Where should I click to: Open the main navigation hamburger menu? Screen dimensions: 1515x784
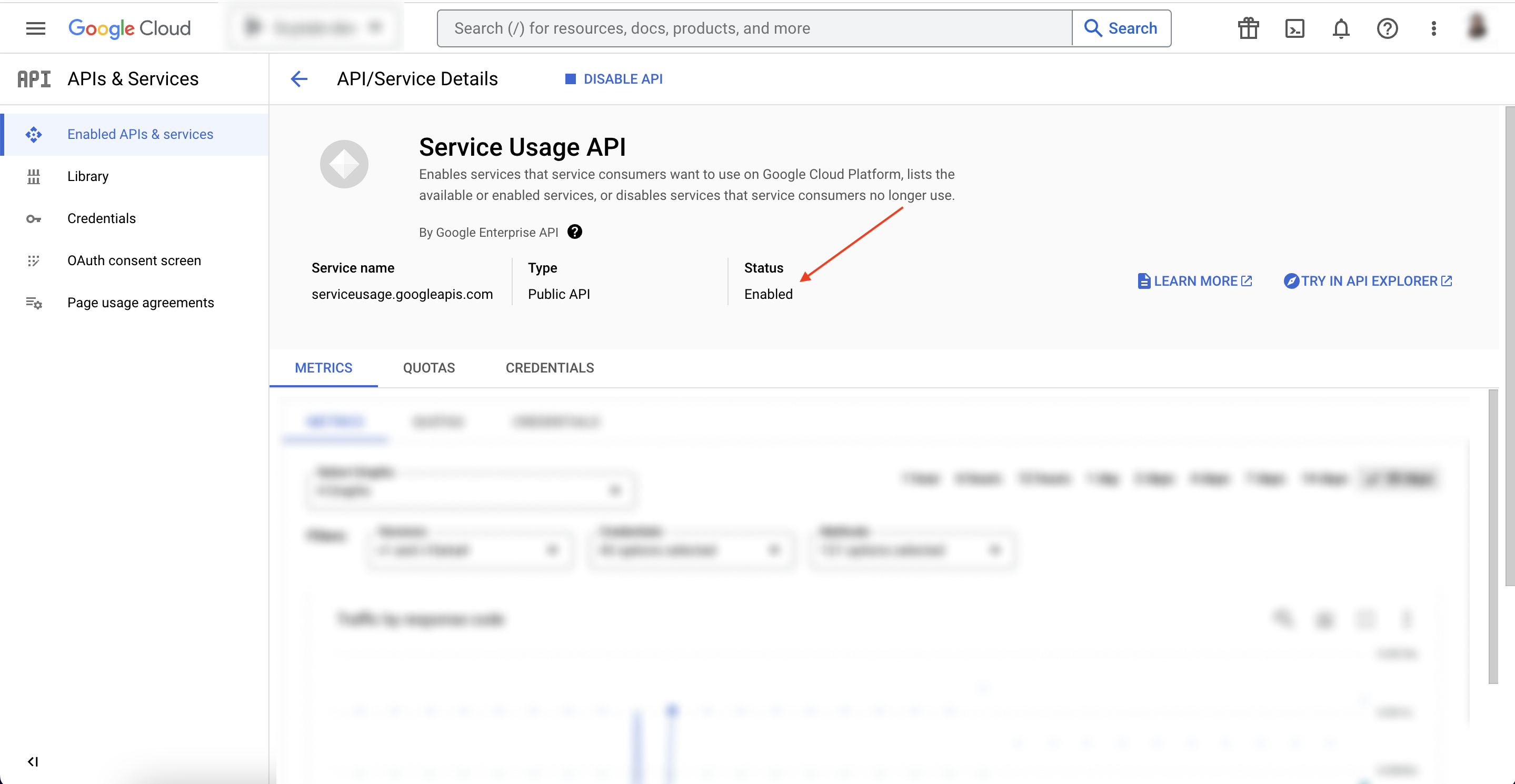click(x=35, y=28)
